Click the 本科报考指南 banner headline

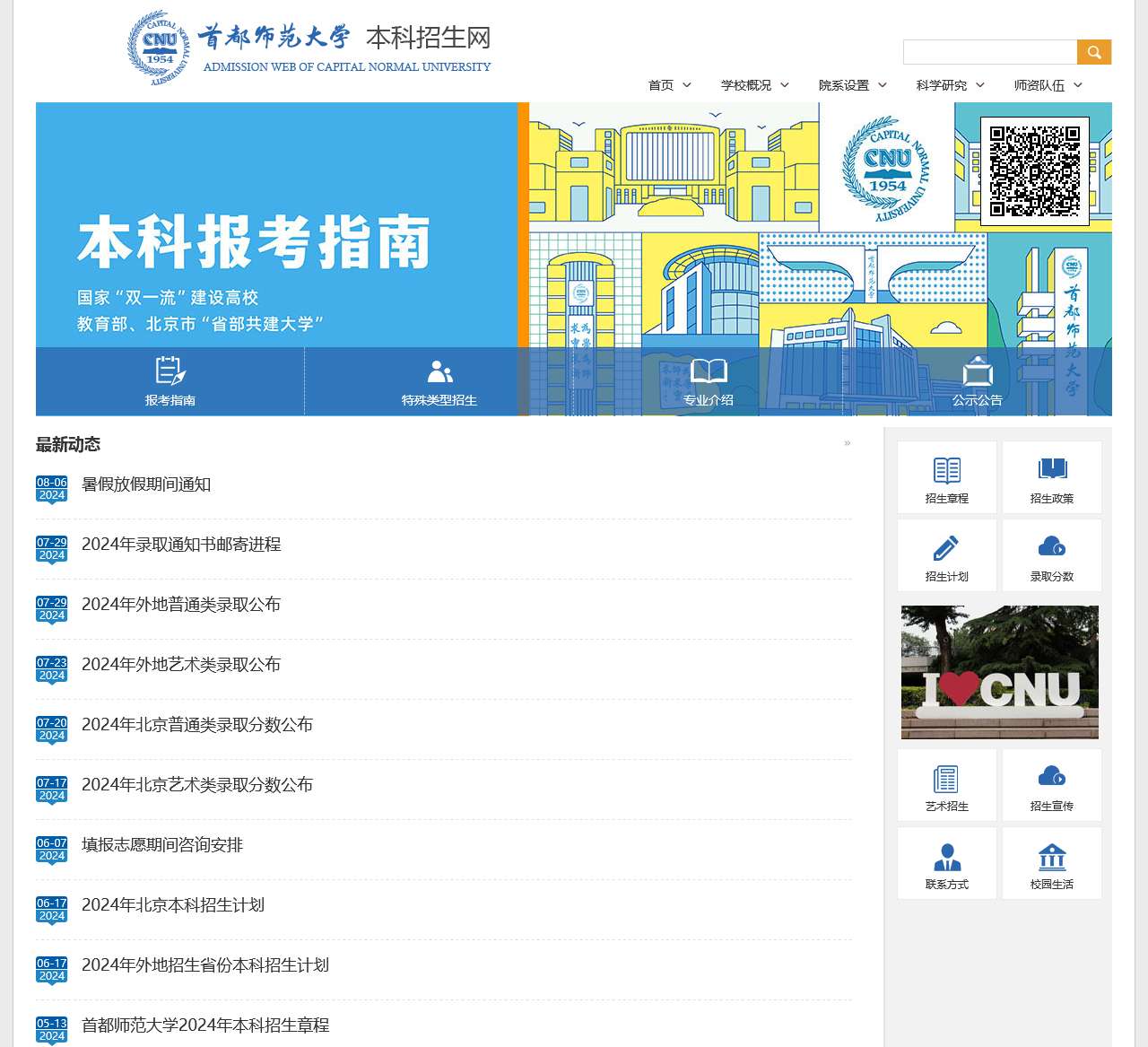point(254,242)
